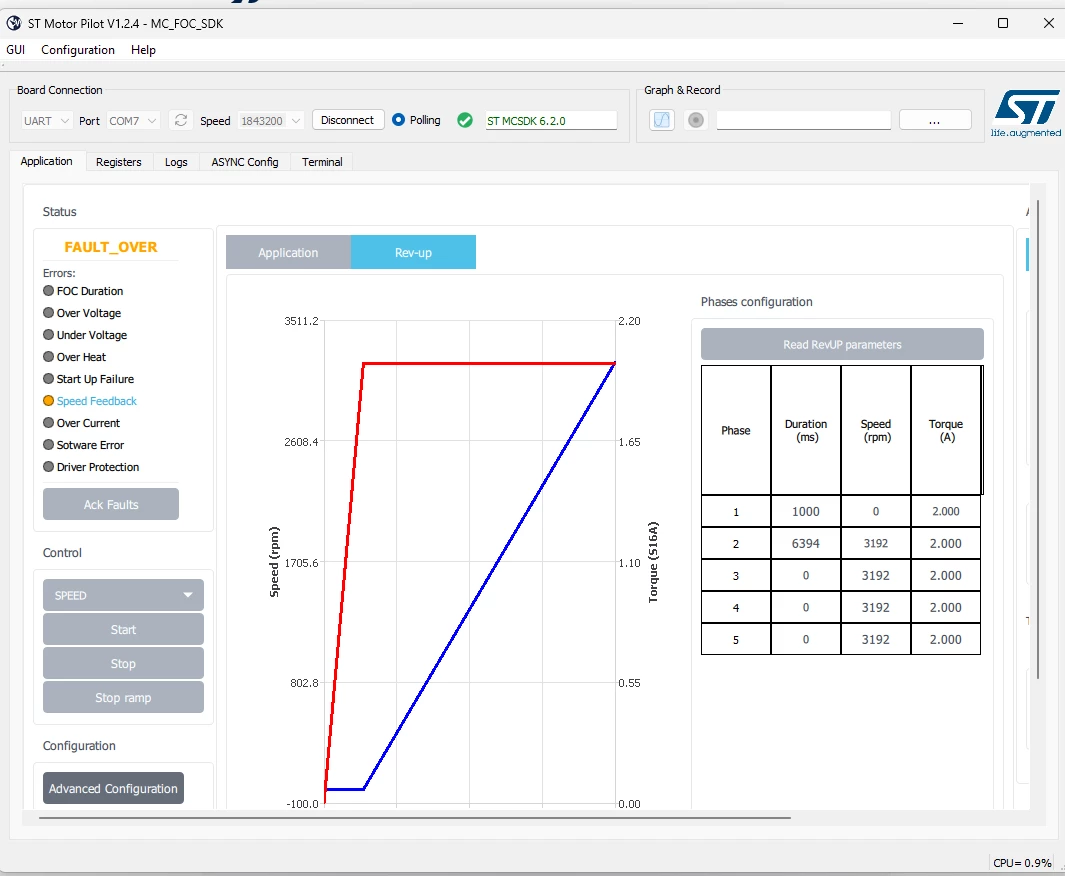This screenshot has width=1065, height=876.
Task: Open the Help menu
Action: coord(143,50)
